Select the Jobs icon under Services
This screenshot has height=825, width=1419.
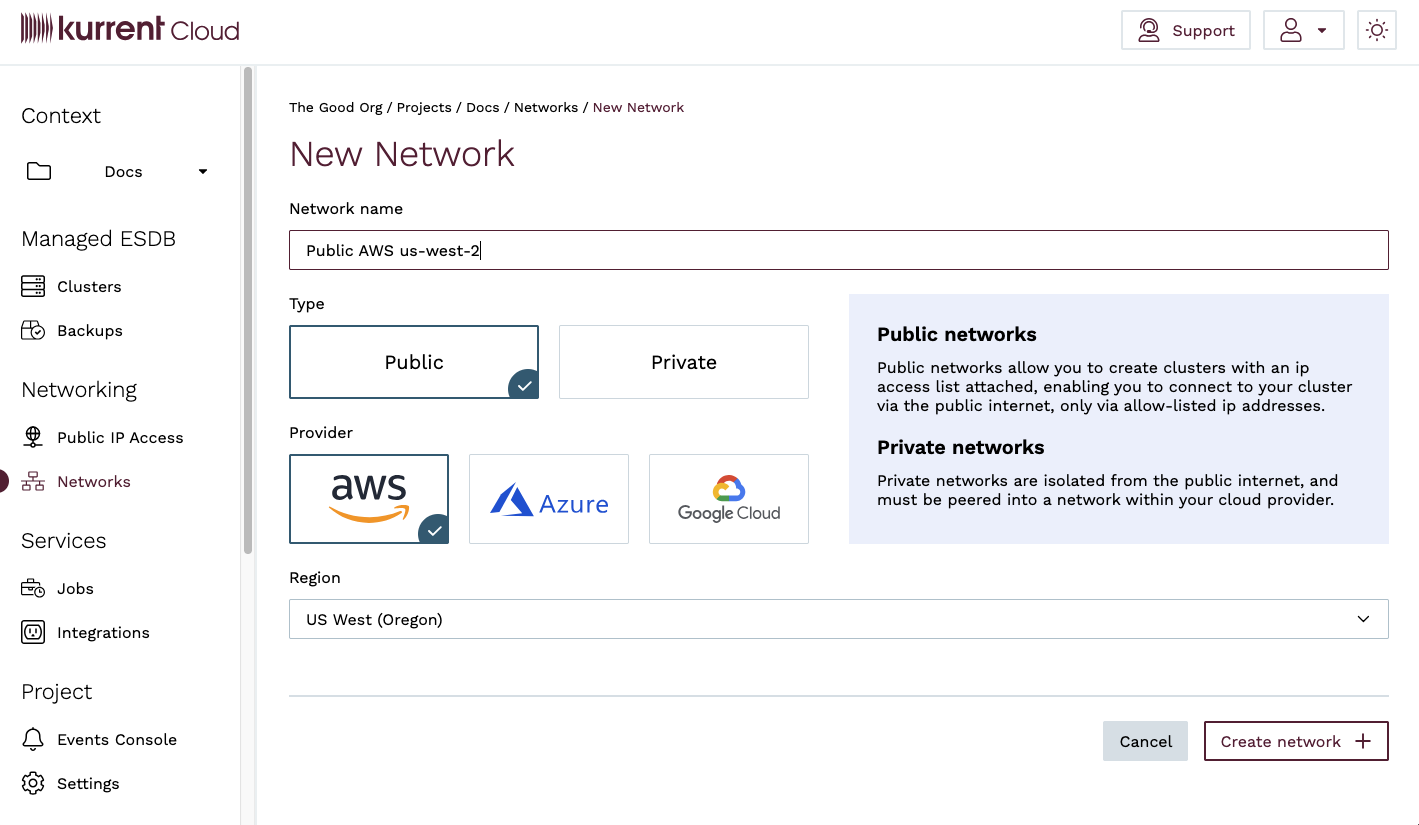coord(31,588)
